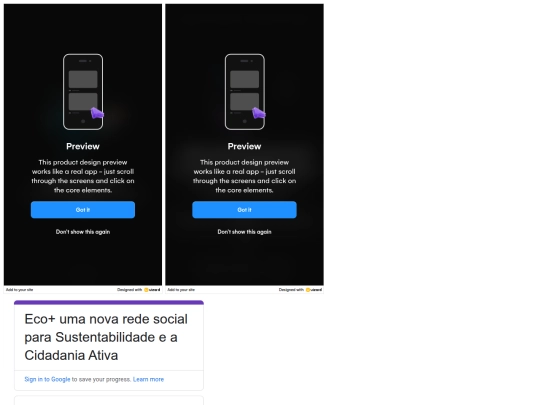Click the purple header bar of the form
540x405 pixels.
pos(109,302)
